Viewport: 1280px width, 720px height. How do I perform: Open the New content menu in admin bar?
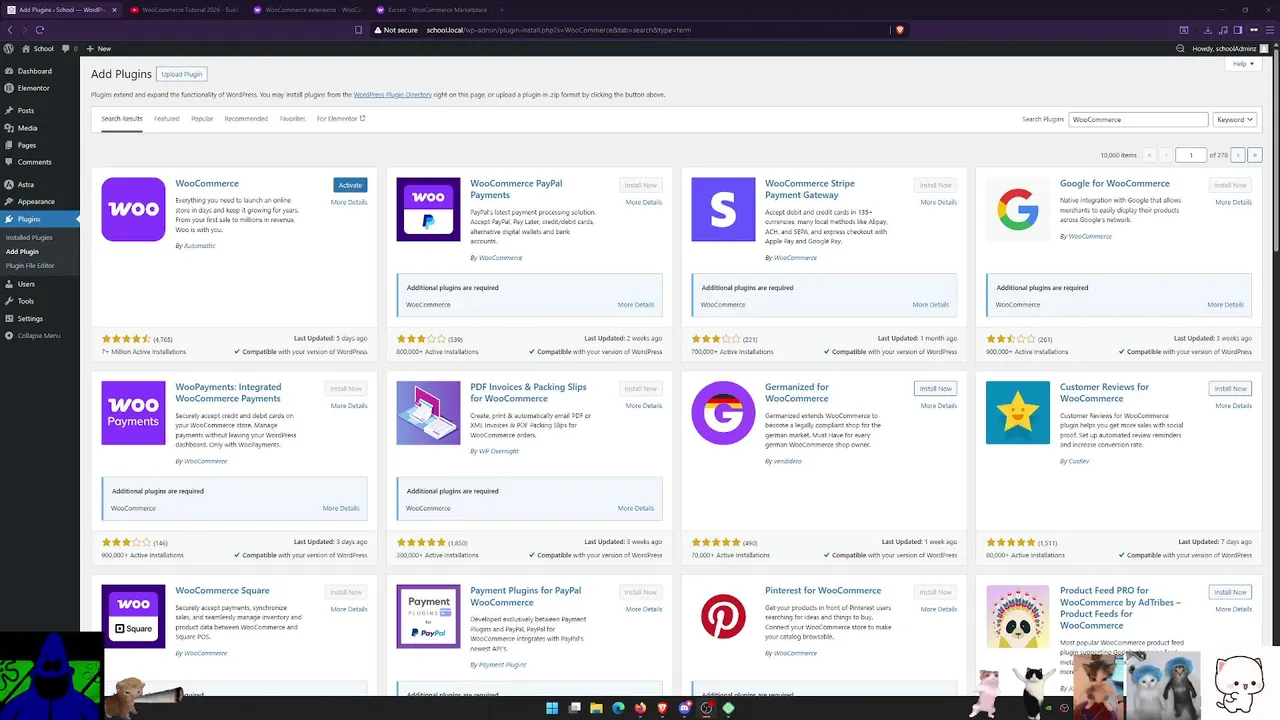tap(98, 48)
